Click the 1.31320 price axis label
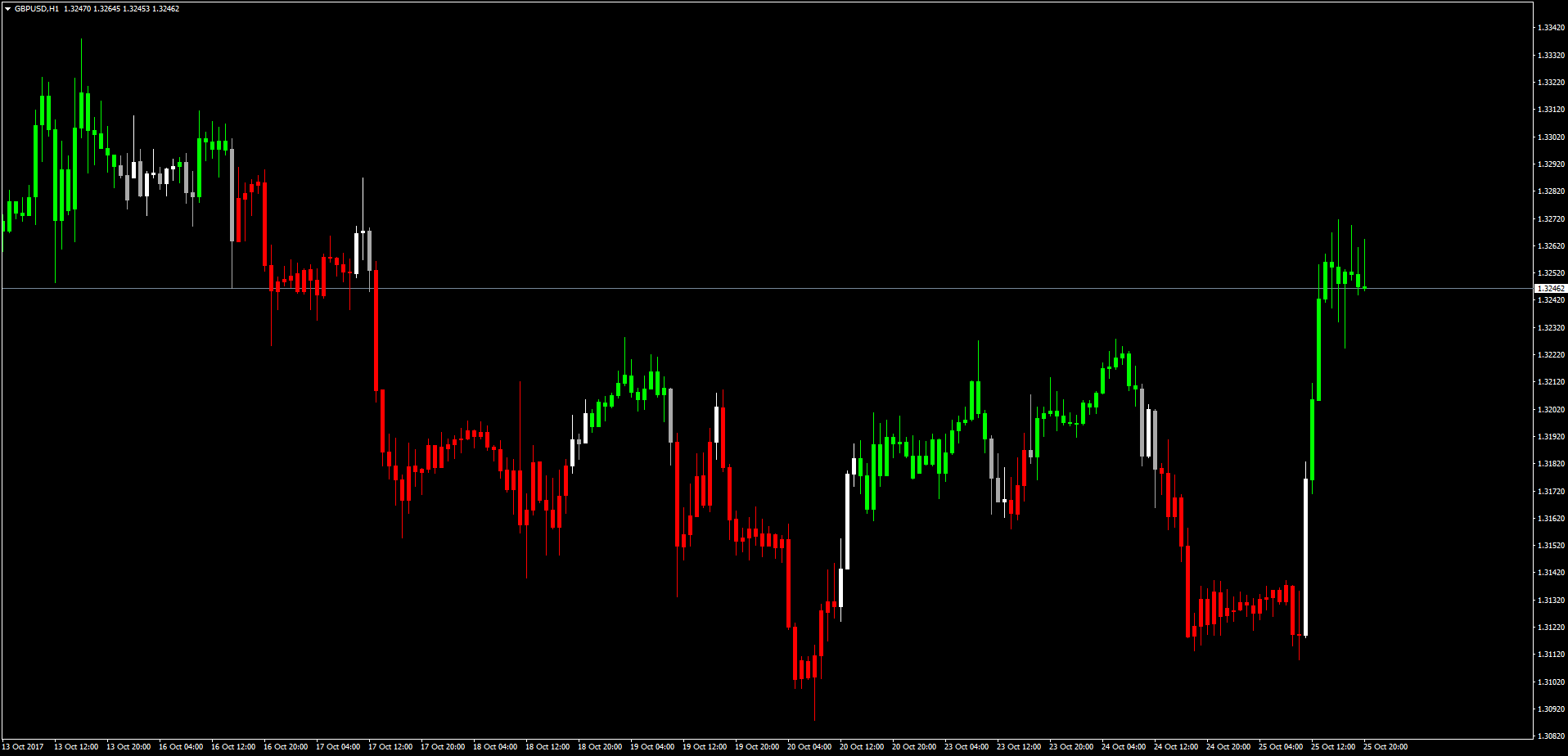 pos(1551,601)
